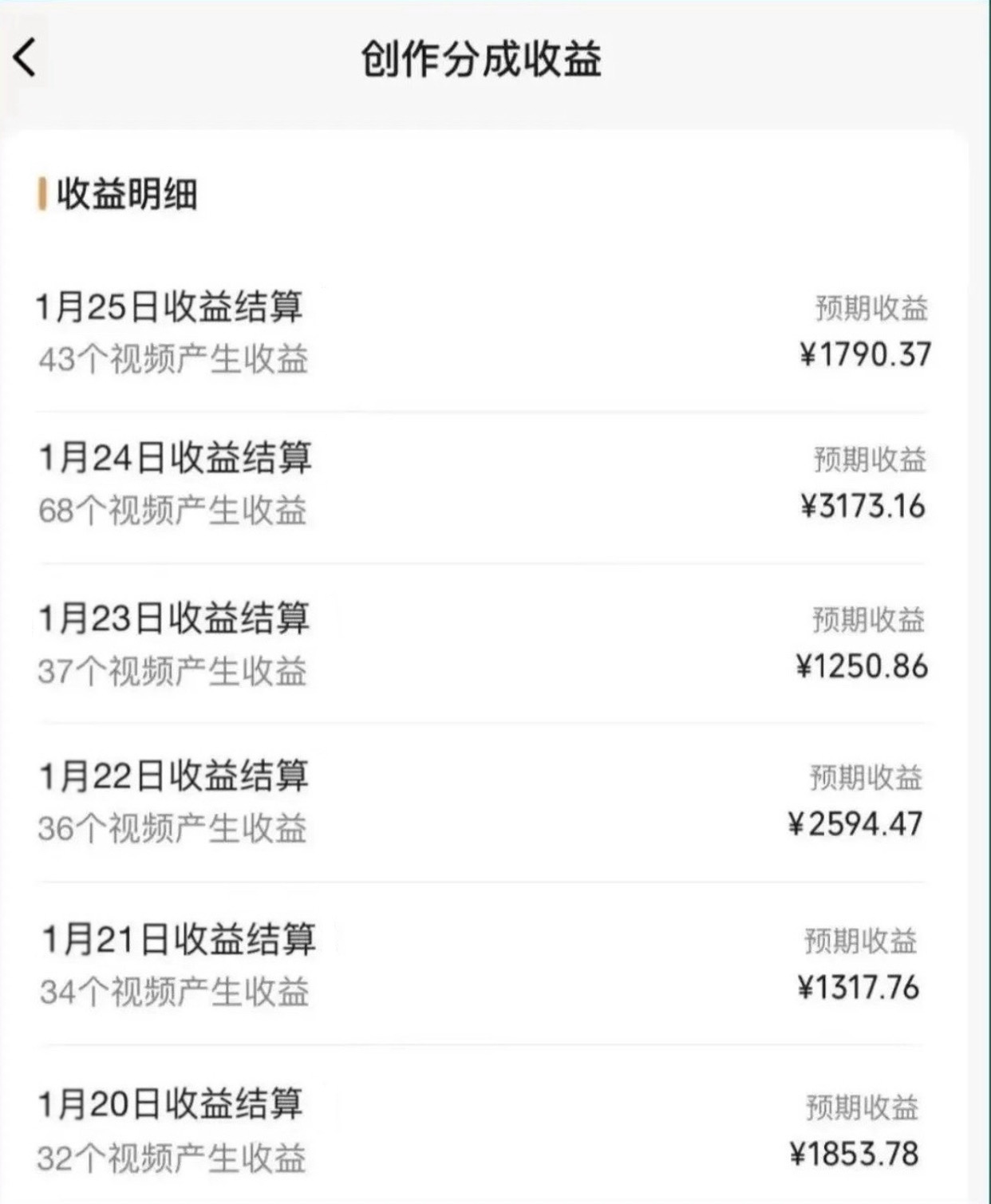Screen dimensions: 991x1204
Task: Select the 68个视频产生收益 subtitle
Action: pos(172,511)
